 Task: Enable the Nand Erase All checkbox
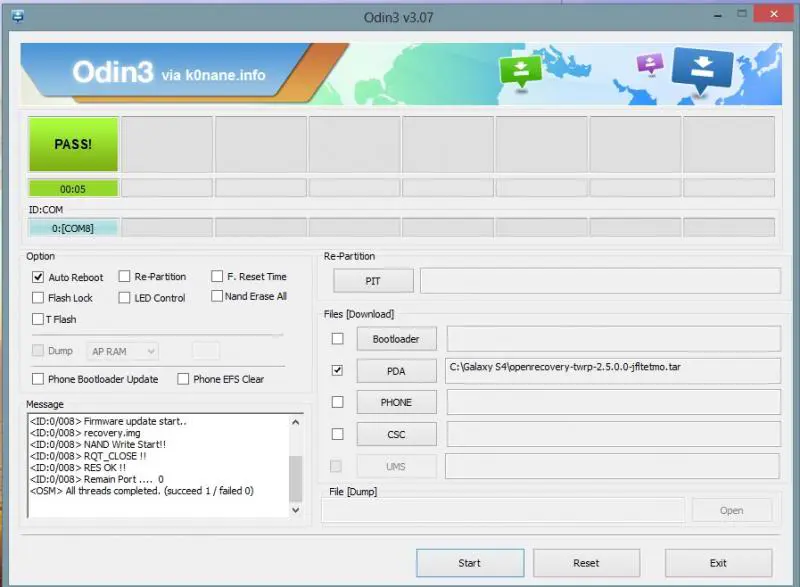tap(217, 296)
